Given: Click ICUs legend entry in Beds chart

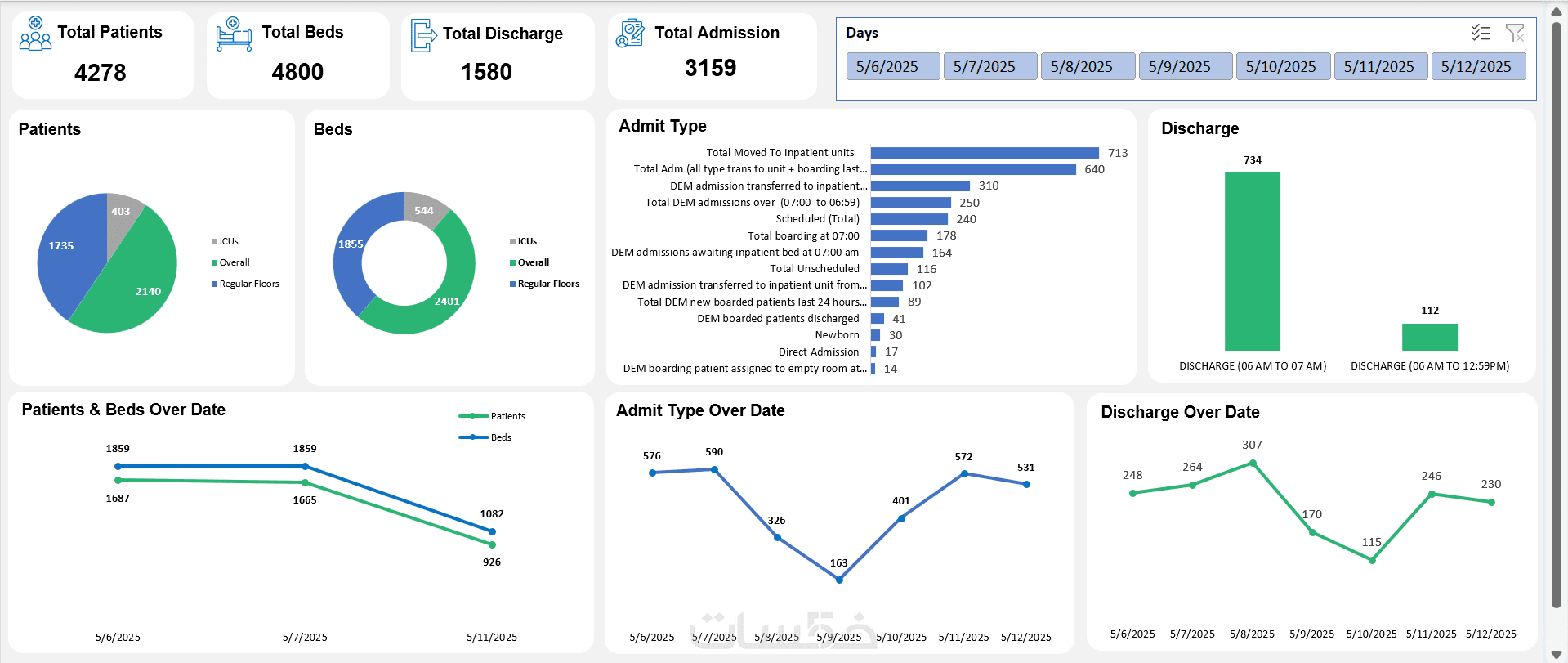Looking at the screenshot, I should click(x=524, y=241).
